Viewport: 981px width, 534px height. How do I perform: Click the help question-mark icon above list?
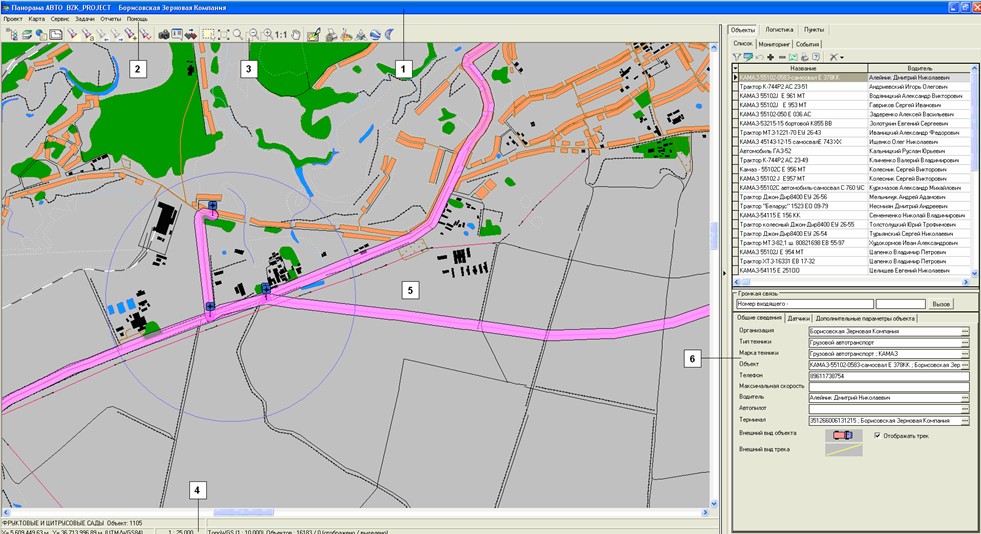point(816,57)
